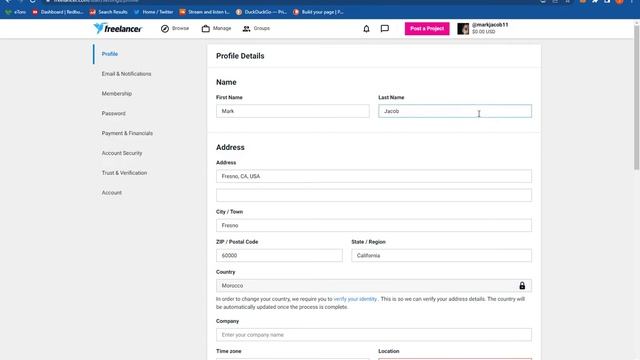
Task: Click the Manage briefcase icon
Action: point(206,29)
